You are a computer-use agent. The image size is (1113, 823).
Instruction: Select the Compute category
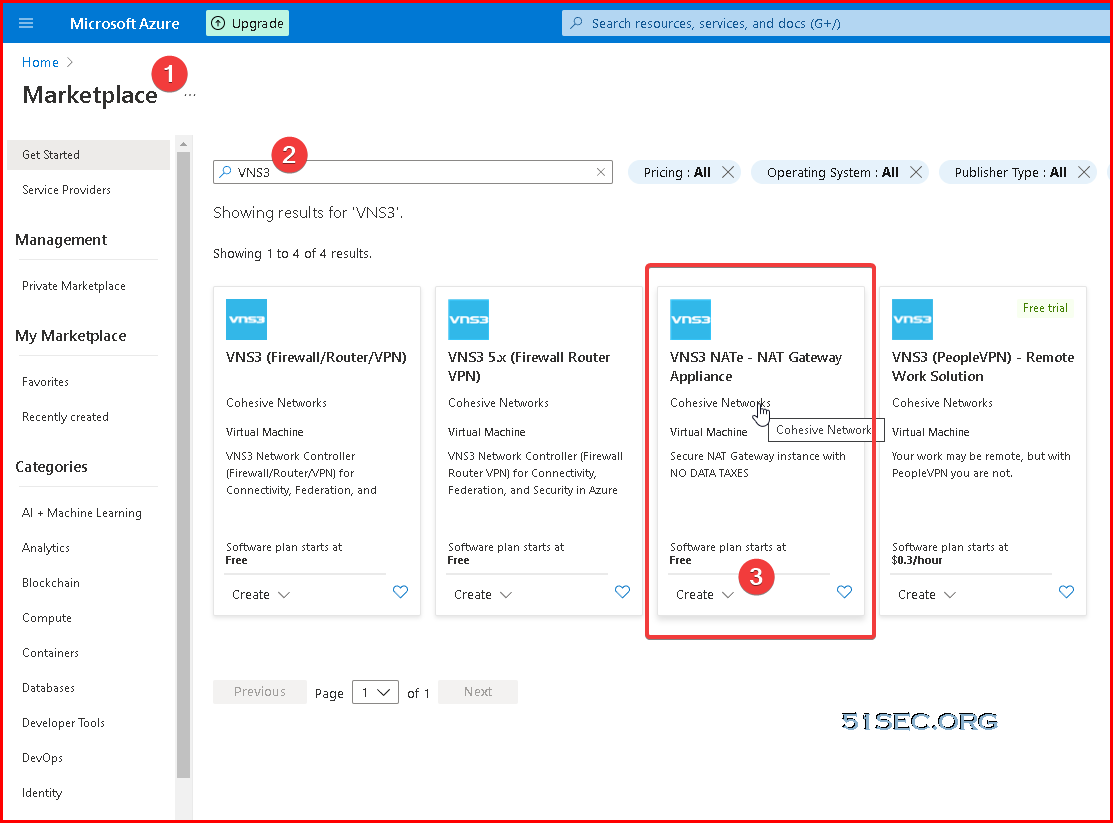(47, 618)
